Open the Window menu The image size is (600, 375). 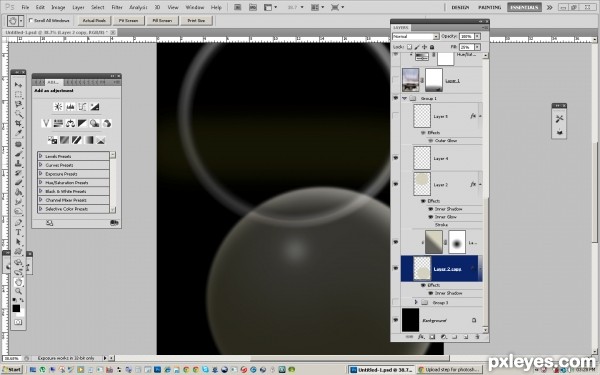tap(195, 7)
